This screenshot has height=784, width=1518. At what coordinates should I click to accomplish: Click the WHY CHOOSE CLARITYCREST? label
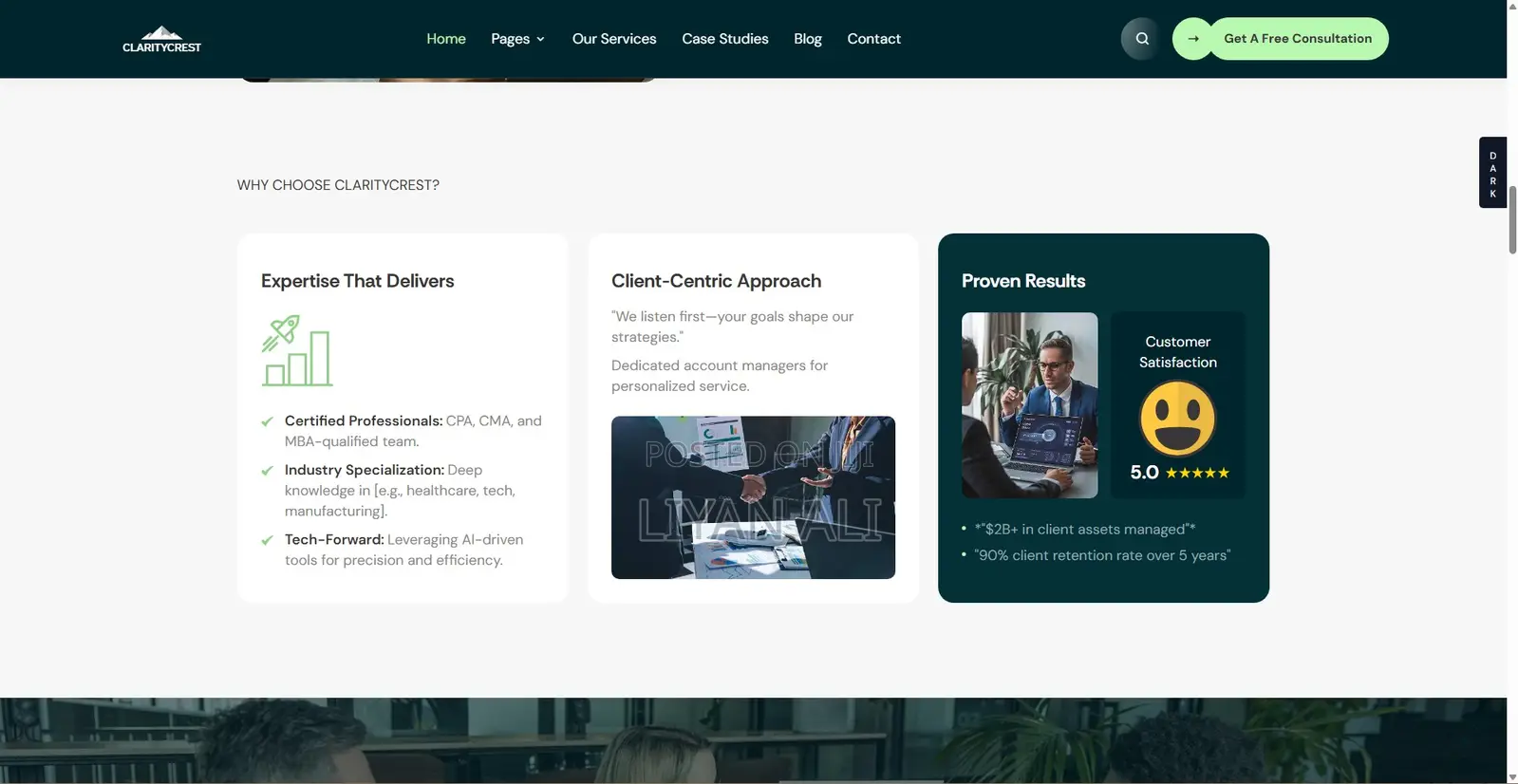tap(338, 185)
